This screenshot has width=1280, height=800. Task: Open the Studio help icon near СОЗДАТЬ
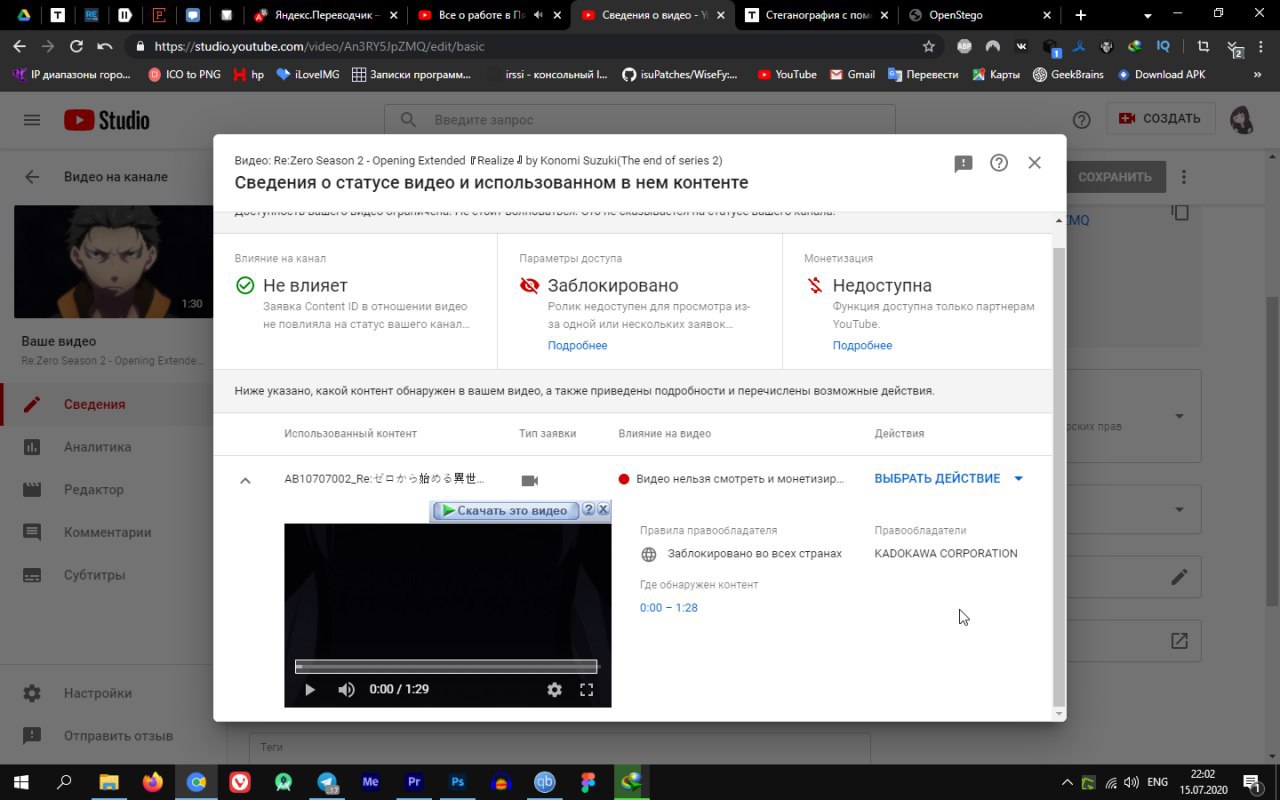click(x=1081, y=119)
